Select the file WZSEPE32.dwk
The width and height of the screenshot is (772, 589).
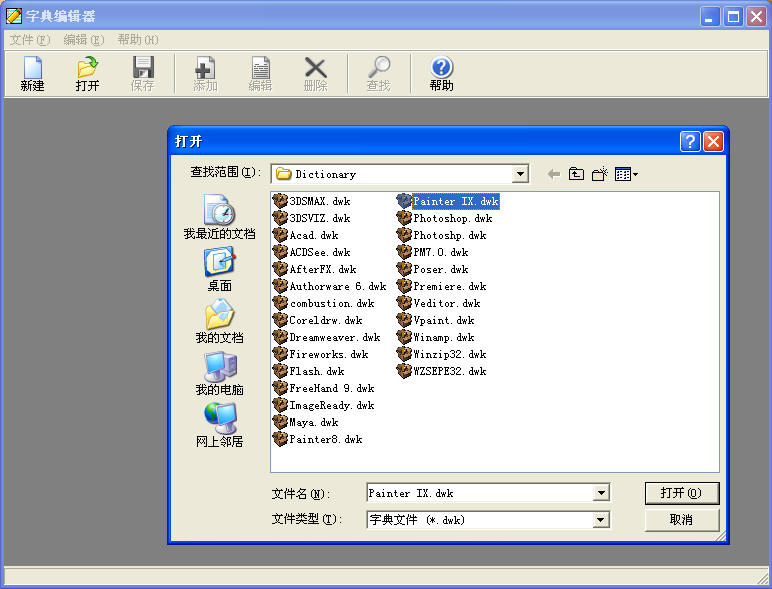pyautogui.click(x=442, y=371)
